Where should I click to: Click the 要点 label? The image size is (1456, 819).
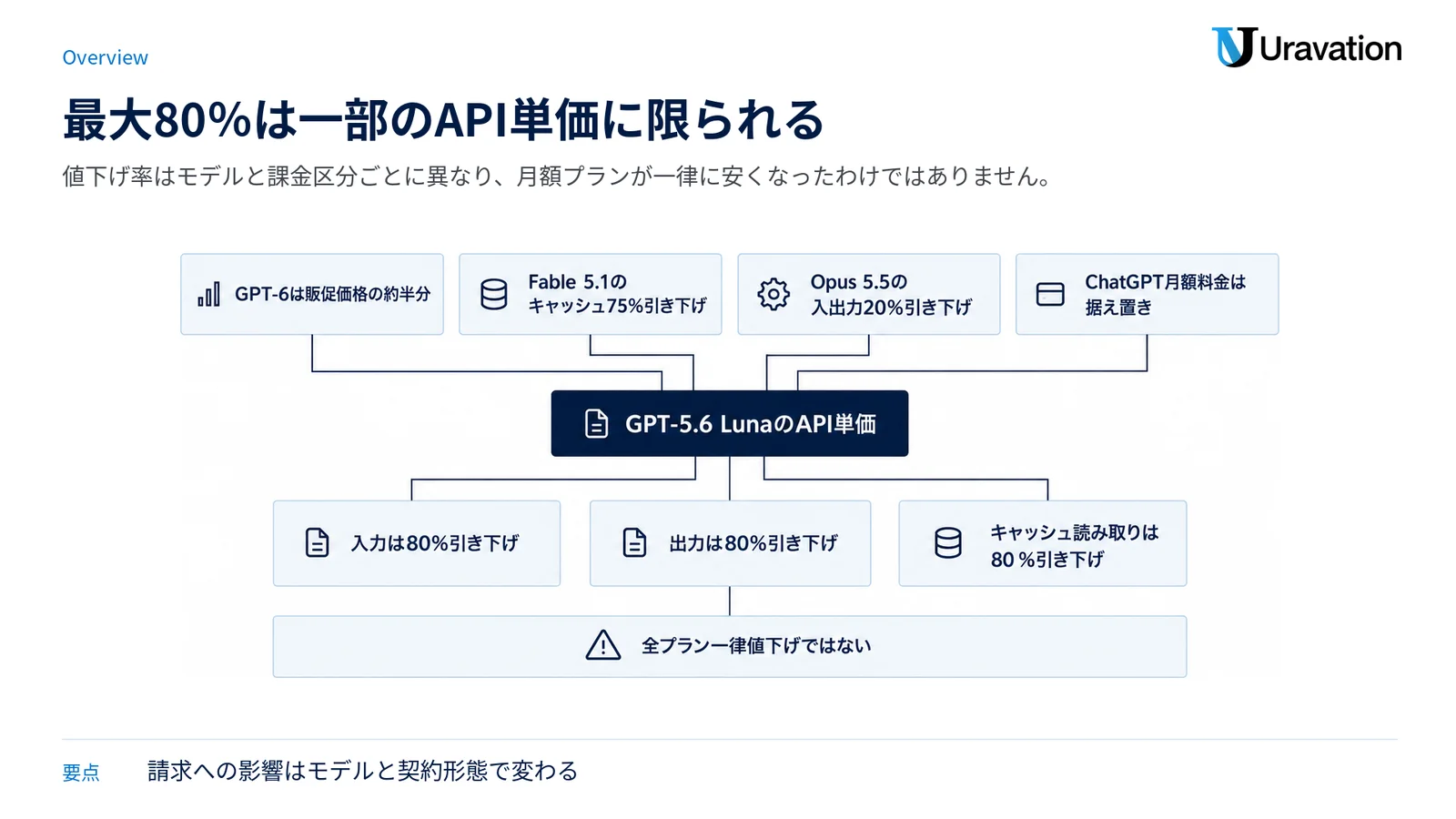tap(81, 773)
